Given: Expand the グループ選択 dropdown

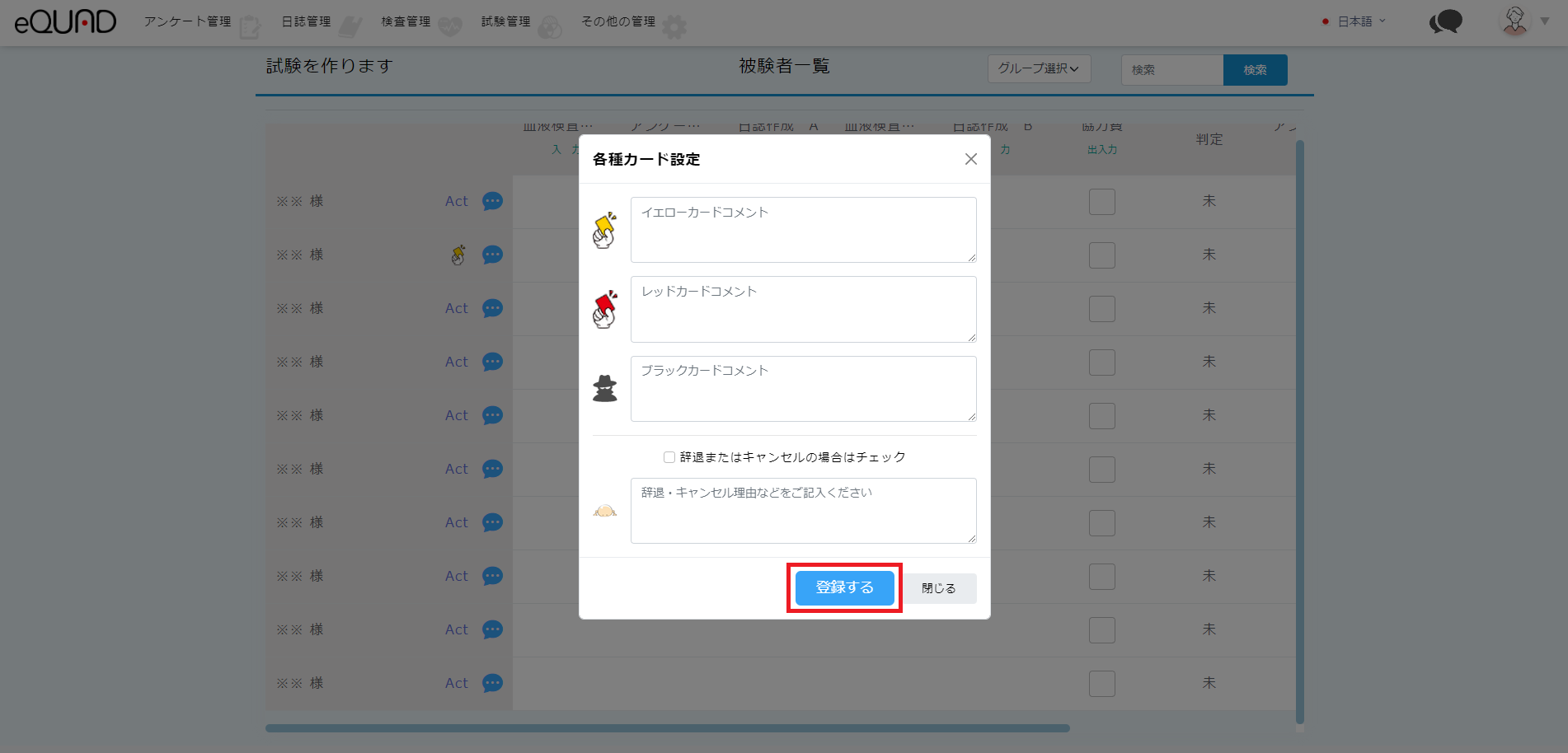Looking at the screenshot, I should (x=1039, y=69).
